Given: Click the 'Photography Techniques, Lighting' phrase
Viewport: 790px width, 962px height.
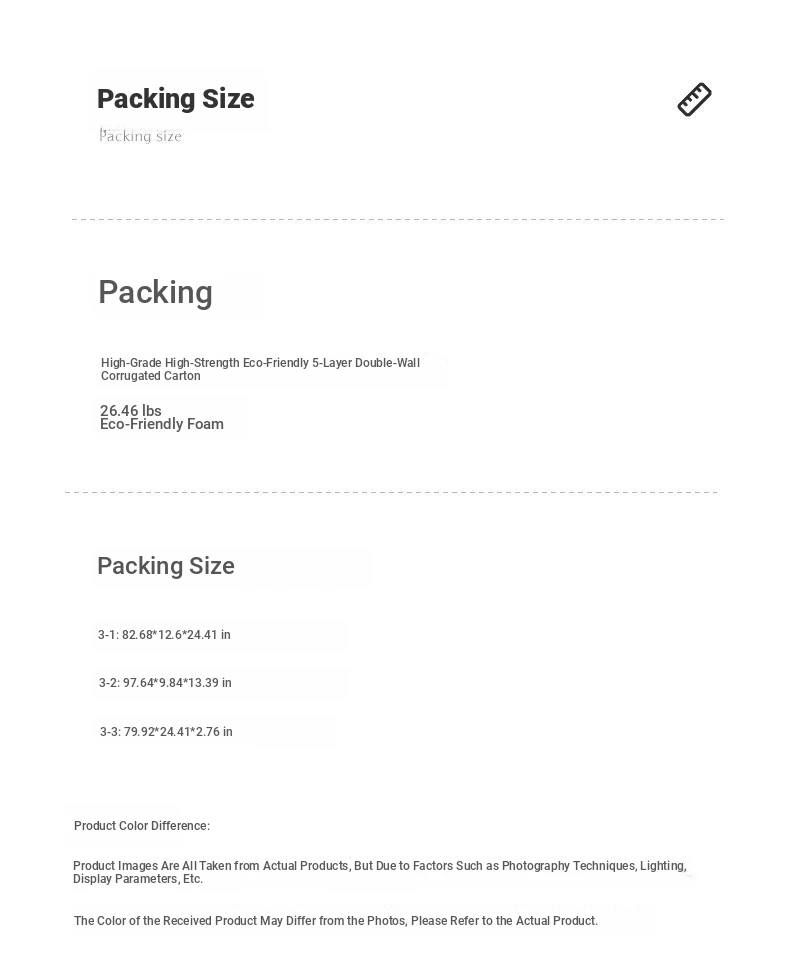Looking at the screenshot, I should click(x=594, y=866).
